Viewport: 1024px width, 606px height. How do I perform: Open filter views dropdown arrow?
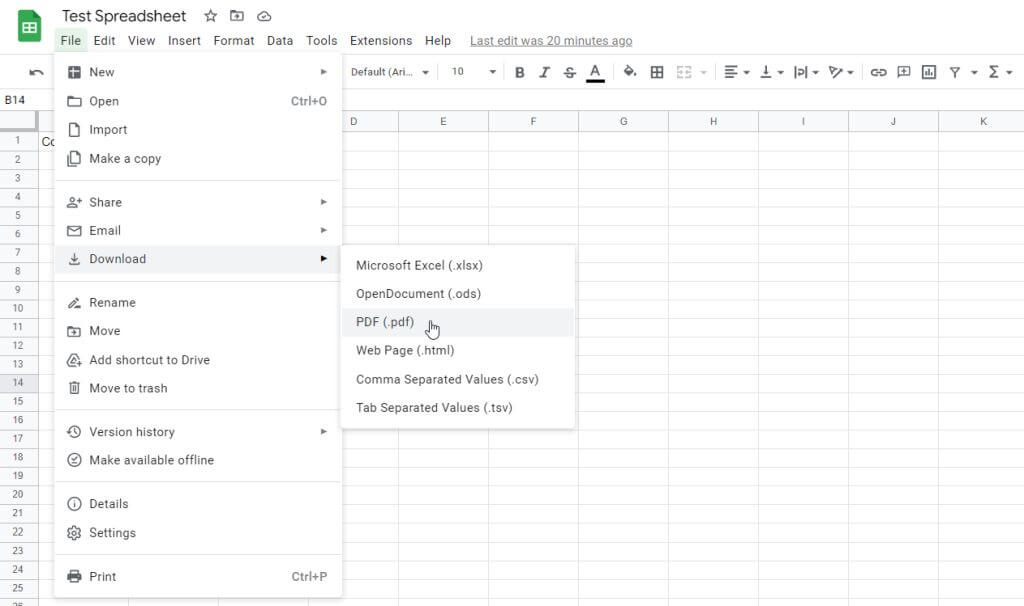click(974, 72)
